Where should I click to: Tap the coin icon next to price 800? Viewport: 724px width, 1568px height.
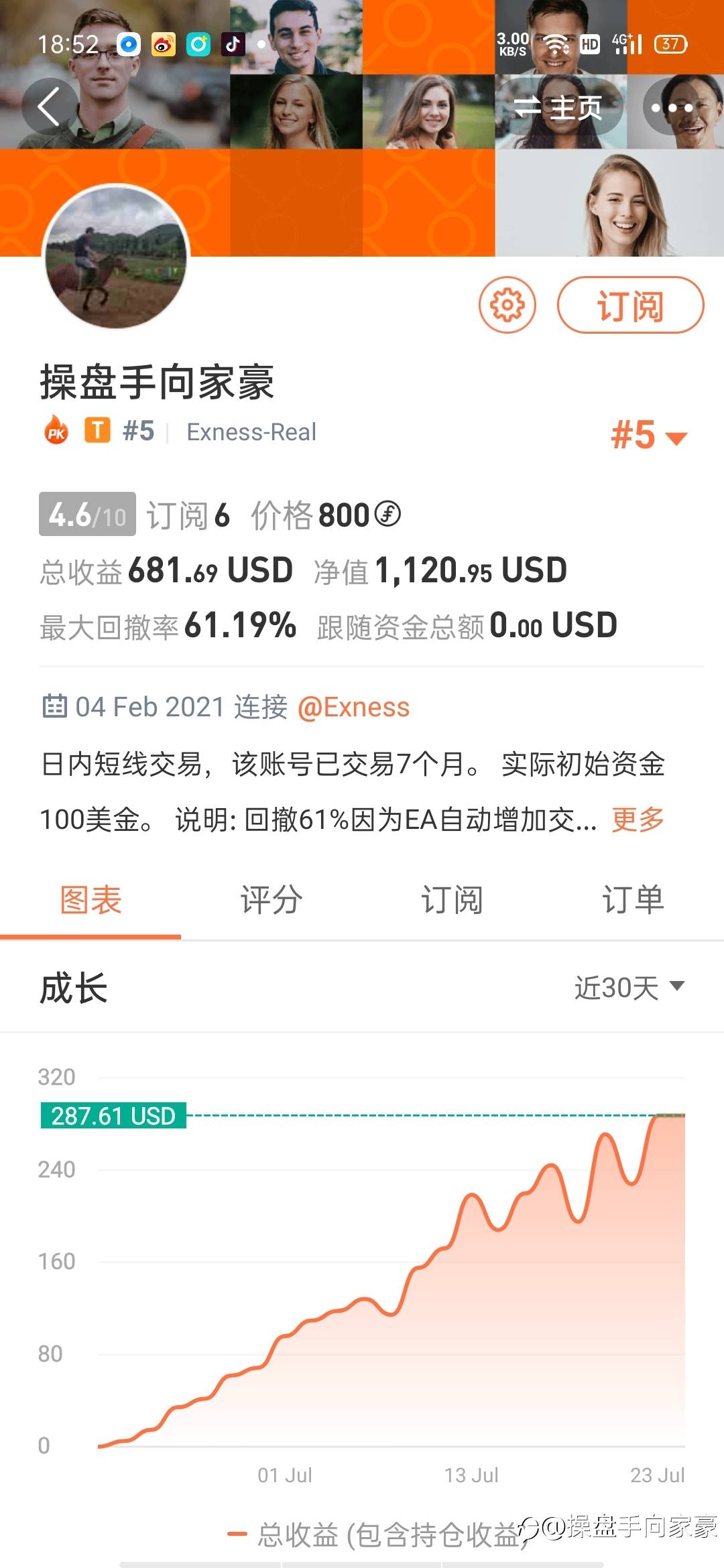387,515
